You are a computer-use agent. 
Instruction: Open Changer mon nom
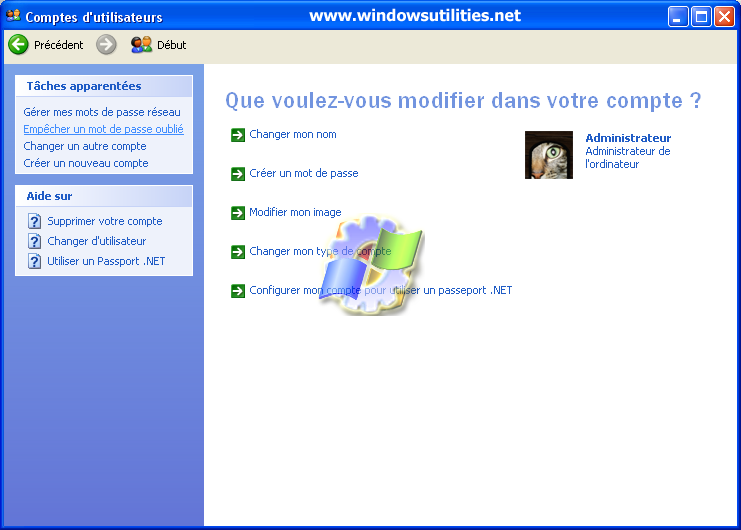point(293,135)
